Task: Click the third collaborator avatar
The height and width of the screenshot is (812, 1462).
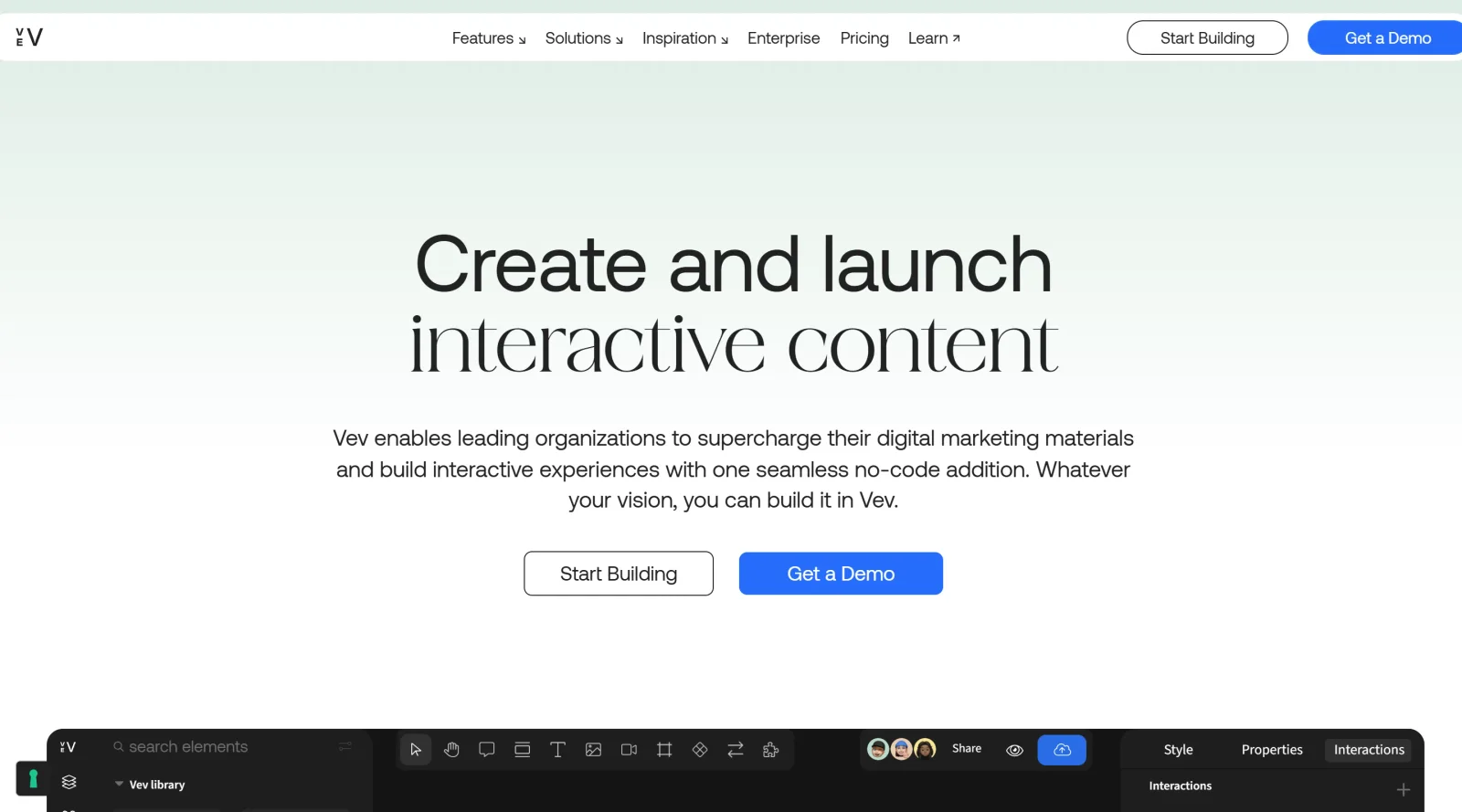Action: click(926, 749)
